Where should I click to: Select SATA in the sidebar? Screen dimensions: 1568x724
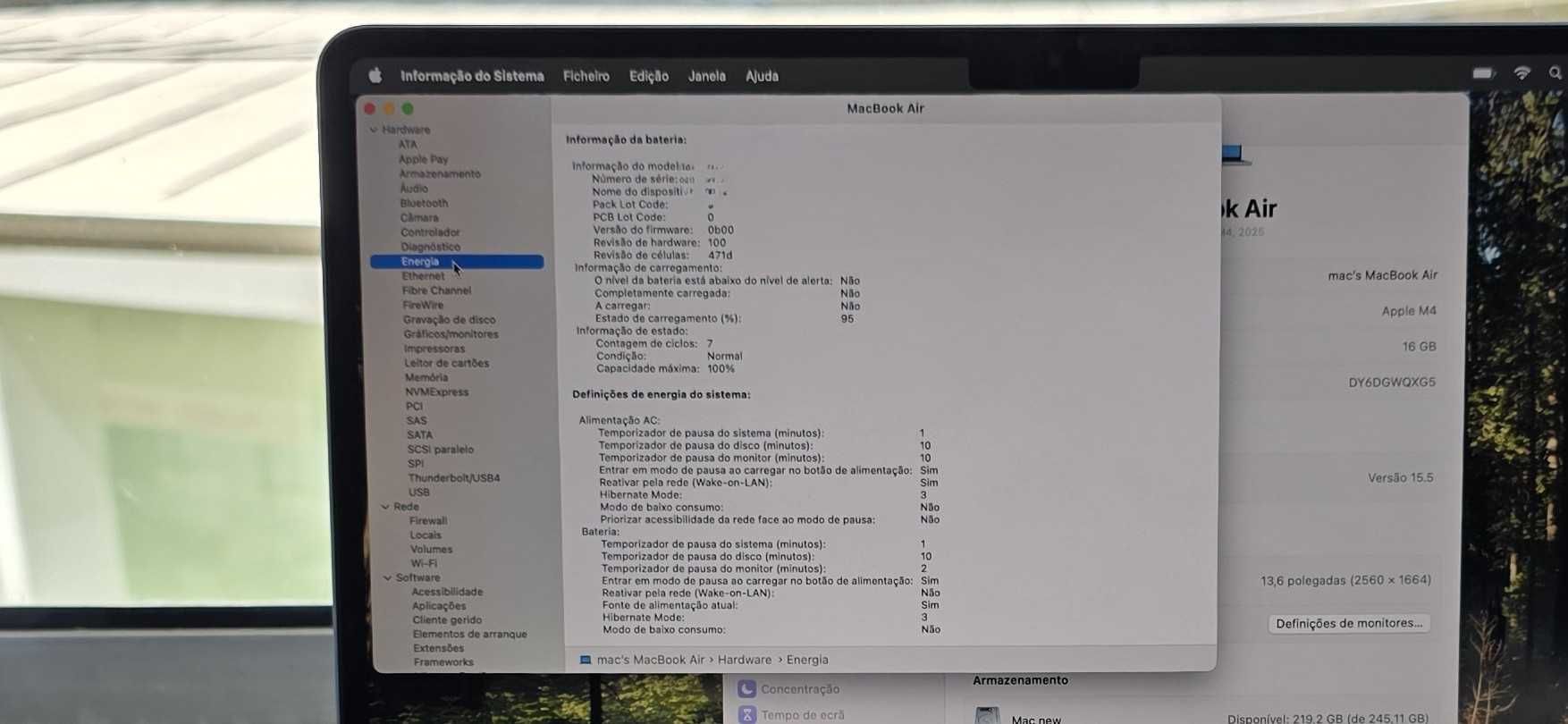pos(419,435)
